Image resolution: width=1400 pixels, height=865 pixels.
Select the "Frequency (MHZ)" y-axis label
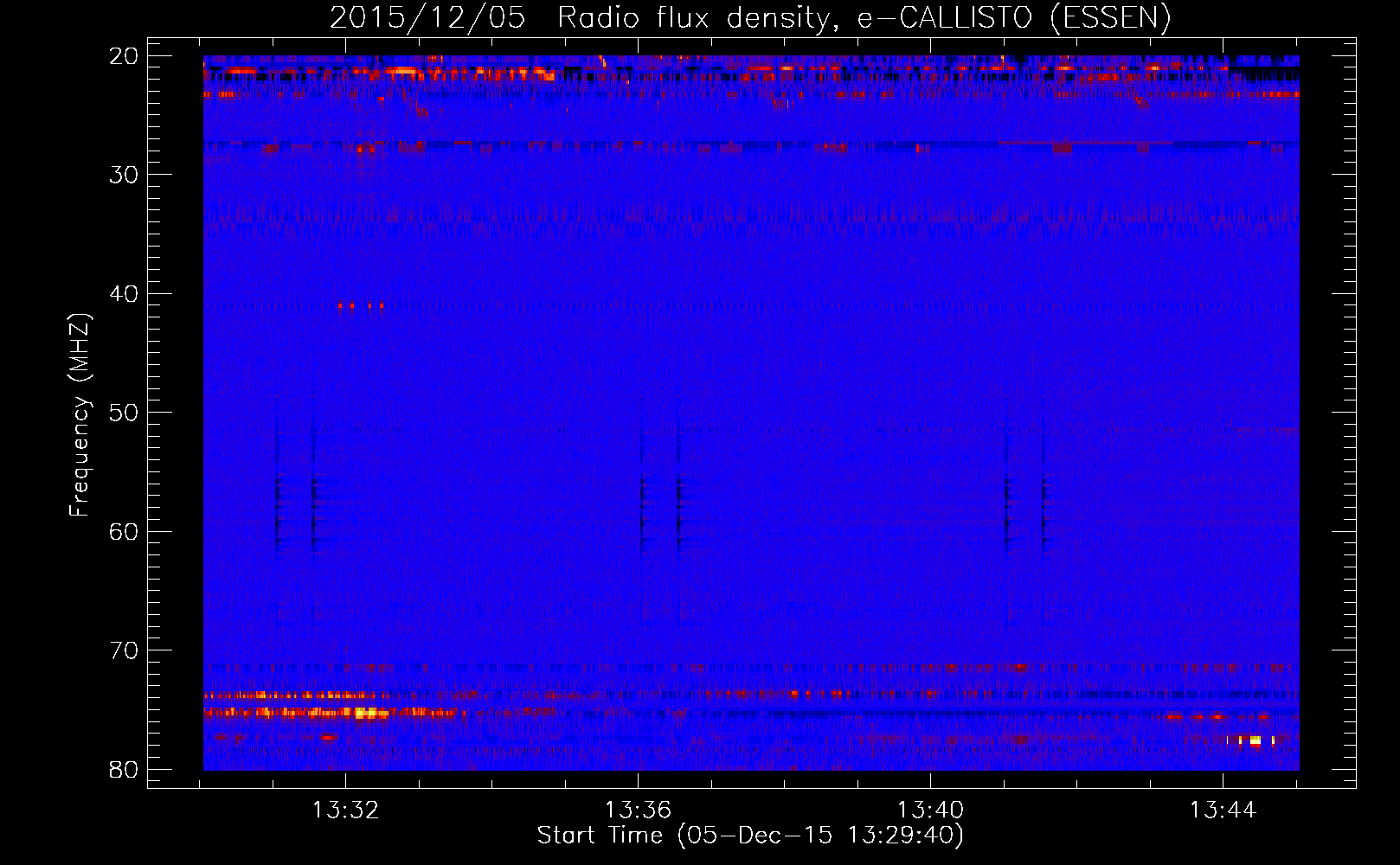pyautogui.click(x=80, y=415)
